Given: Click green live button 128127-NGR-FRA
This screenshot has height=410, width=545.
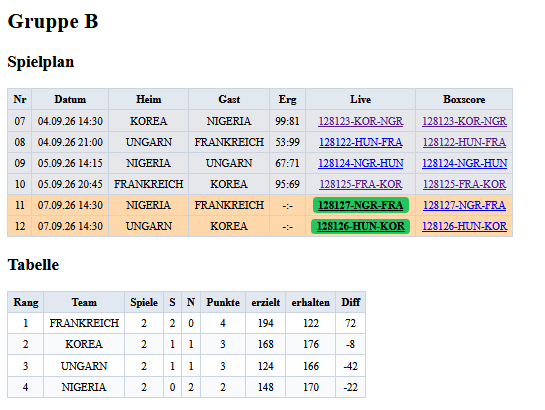Looking at the screenshot, I should point(360,205).
